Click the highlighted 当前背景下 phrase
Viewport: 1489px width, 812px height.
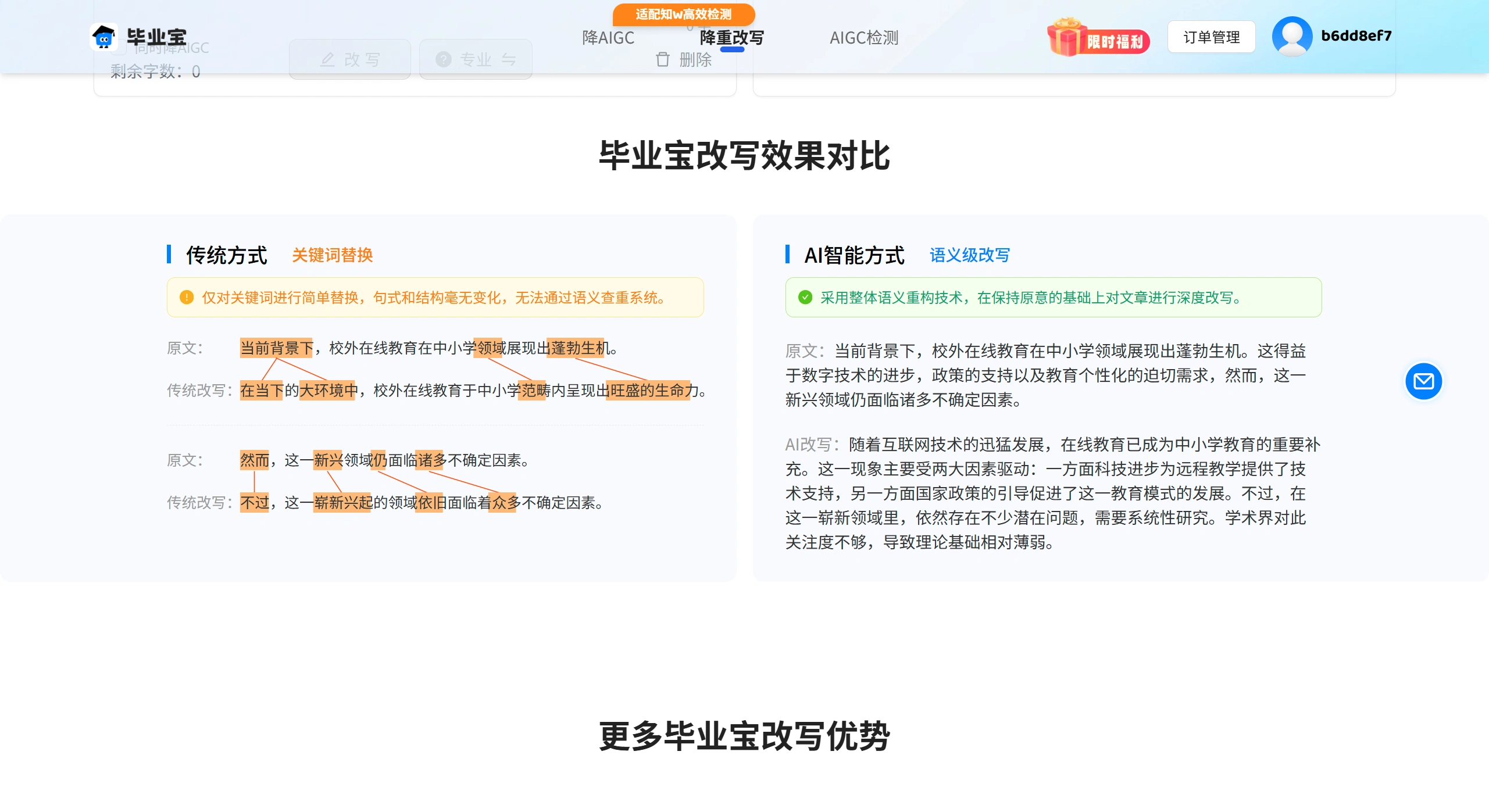coord(277,348)
